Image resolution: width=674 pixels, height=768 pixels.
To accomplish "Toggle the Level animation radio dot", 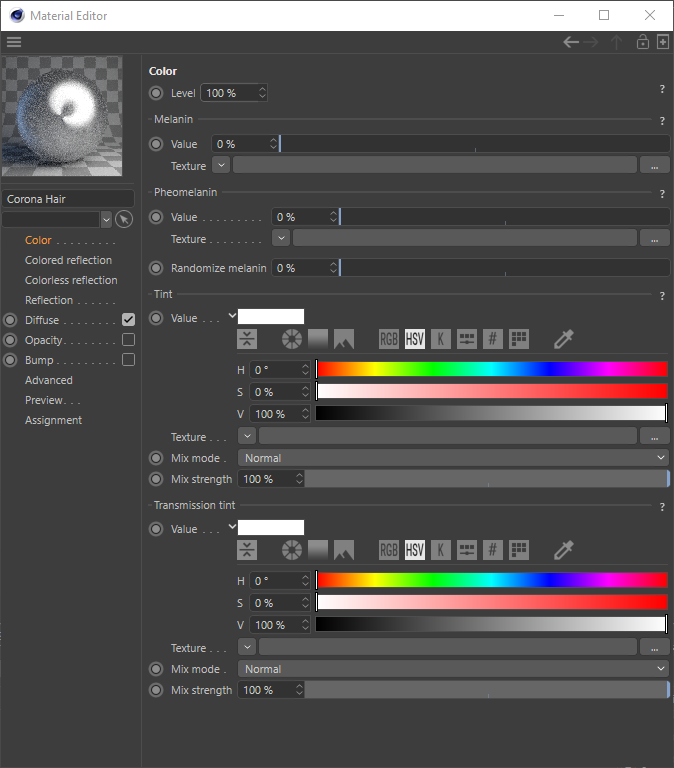I will [x=156, y=93].
